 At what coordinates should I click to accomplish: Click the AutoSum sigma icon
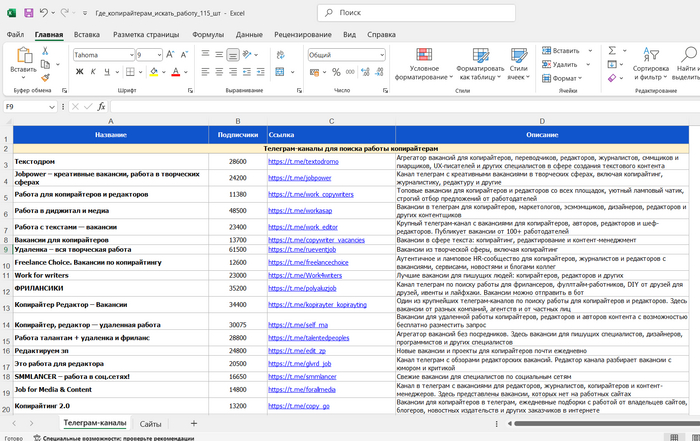point(611,51)
